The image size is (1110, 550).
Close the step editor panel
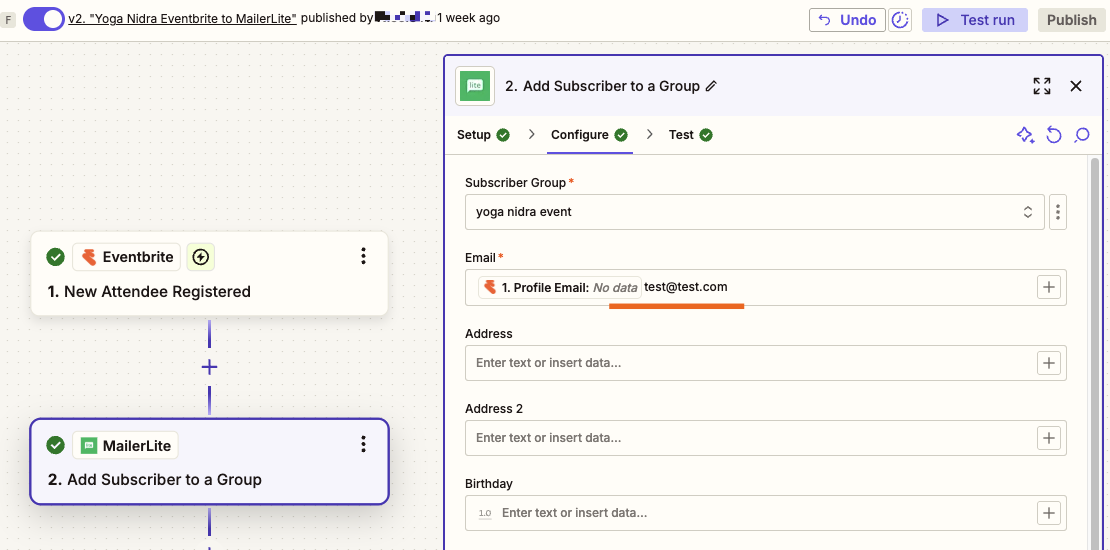(x=1076, y=86)
